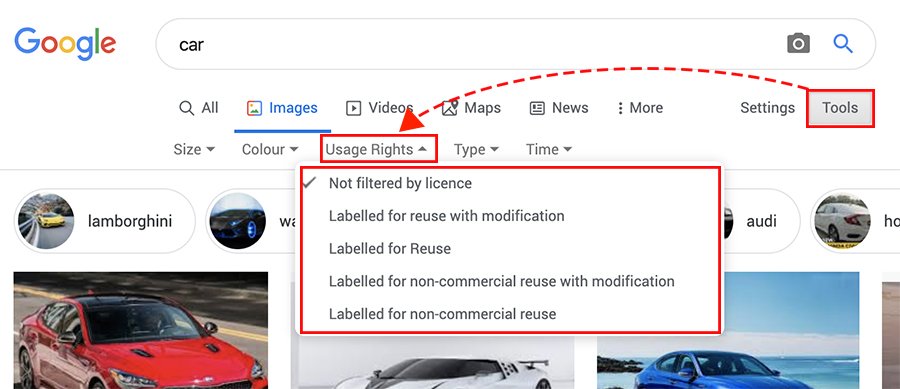Click the white Honda chip thumbnail
Viewport: 900px width, 389px height.
pos(842,221)
